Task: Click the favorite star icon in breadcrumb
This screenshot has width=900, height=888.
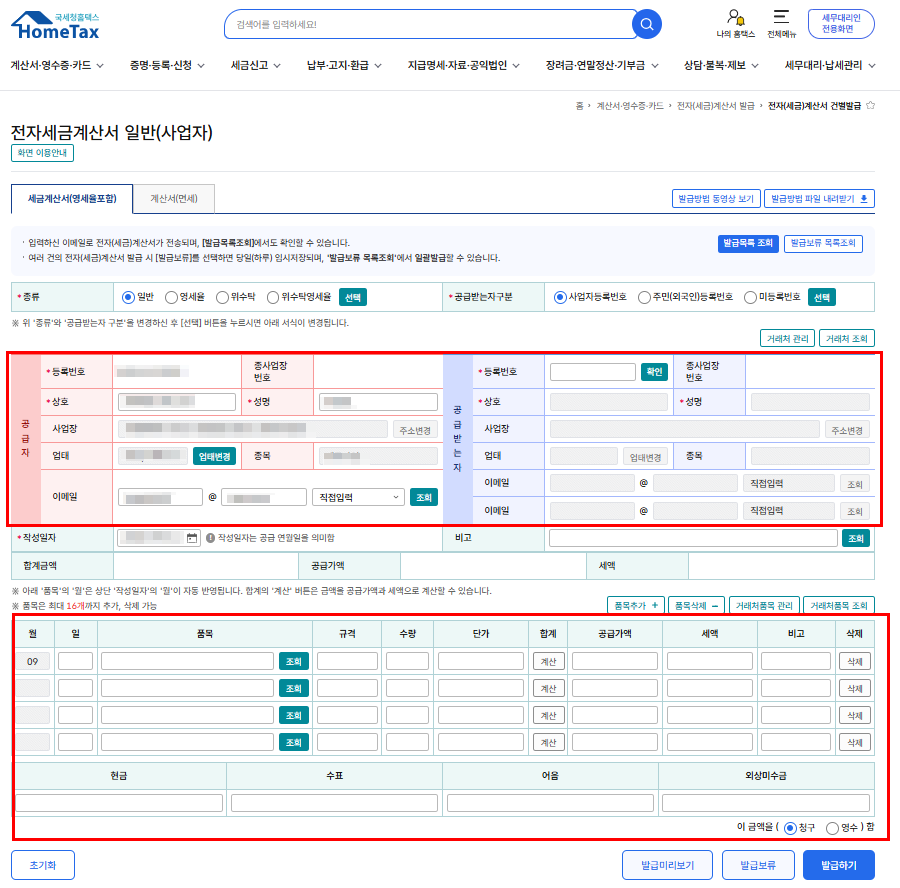Action: 870,105
